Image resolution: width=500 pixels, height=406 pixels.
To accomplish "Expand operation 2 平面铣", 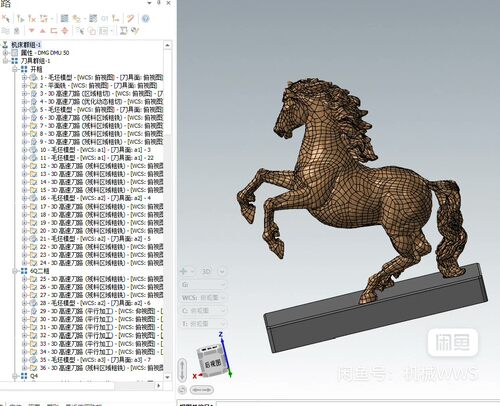I will (x=24, y=85).
